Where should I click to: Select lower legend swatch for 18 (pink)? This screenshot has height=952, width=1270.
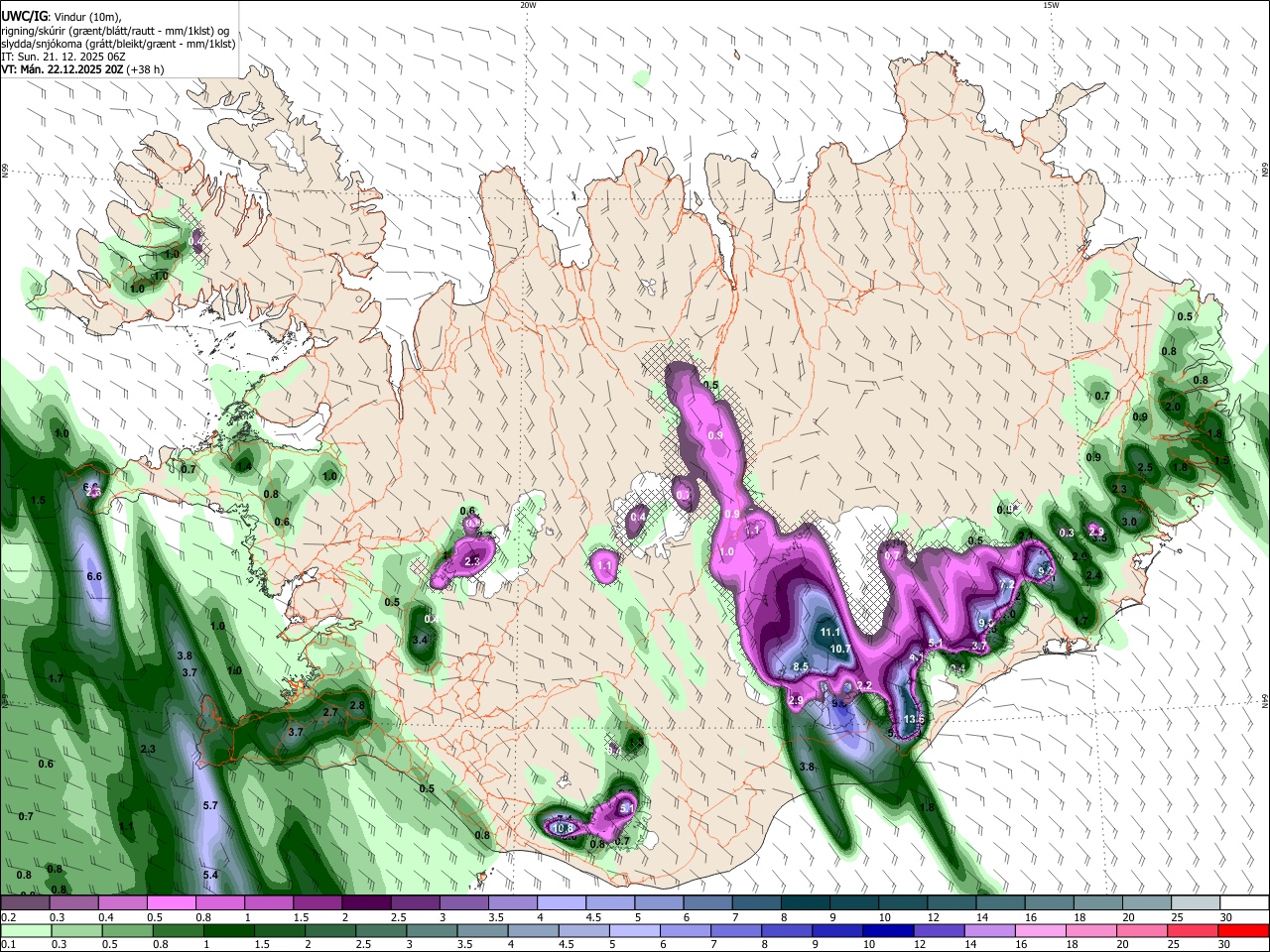click(x=1092, y=930)
